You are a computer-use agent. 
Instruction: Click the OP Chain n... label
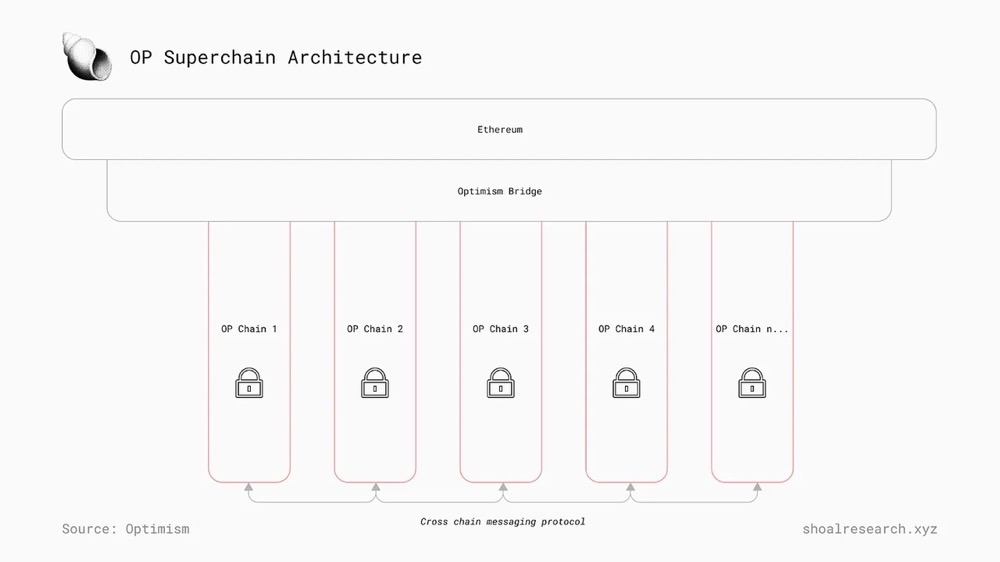coord(752,329)
